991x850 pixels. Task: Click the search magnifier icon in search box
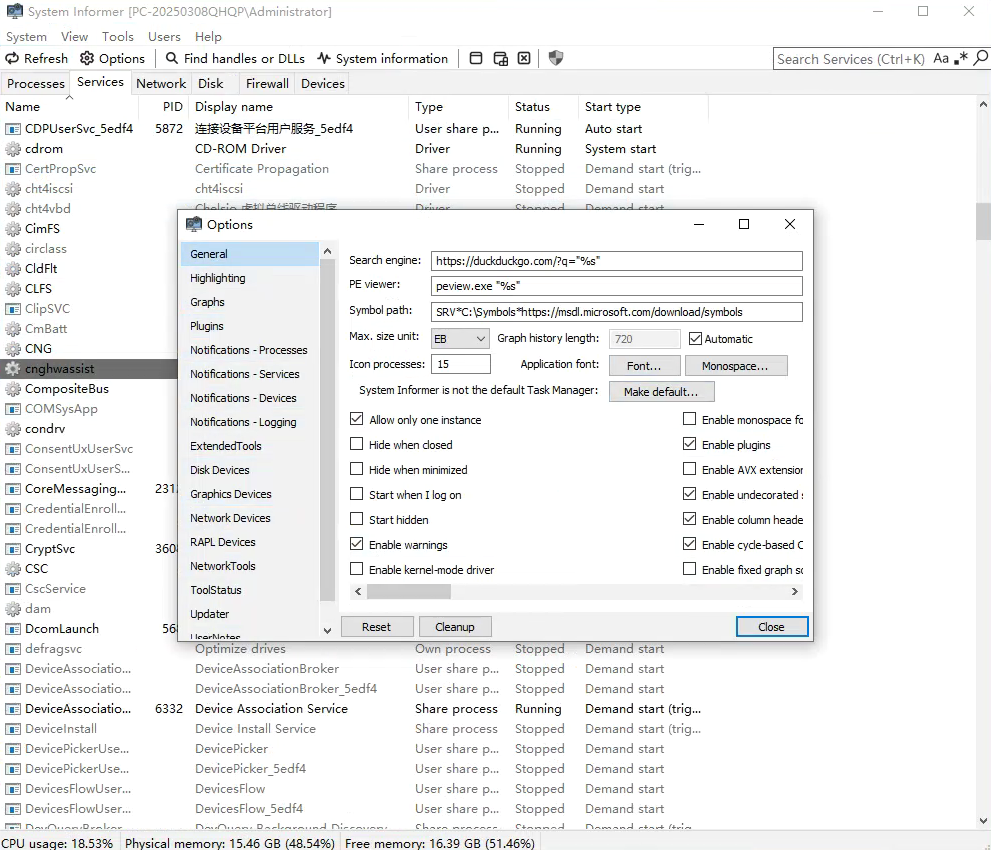click(x=980, y=58)
